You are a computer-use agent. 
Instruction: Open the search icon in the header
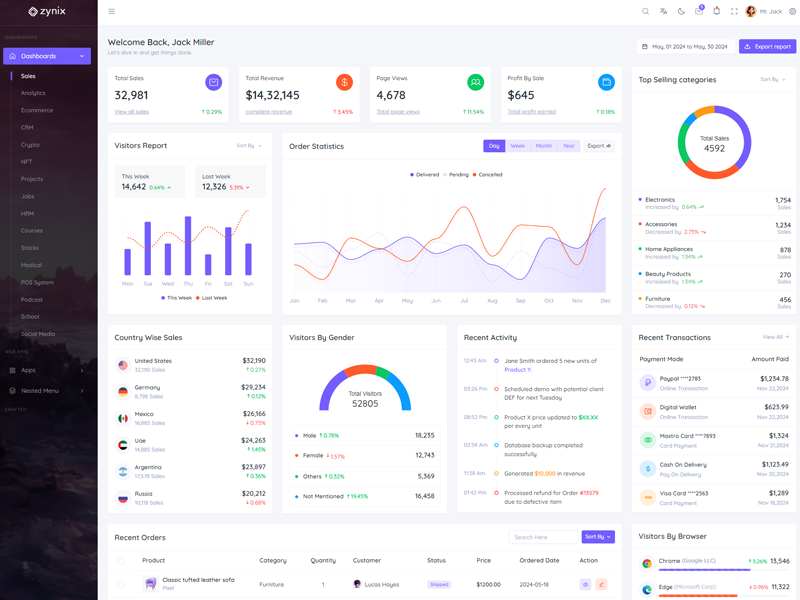pos(645,12)
